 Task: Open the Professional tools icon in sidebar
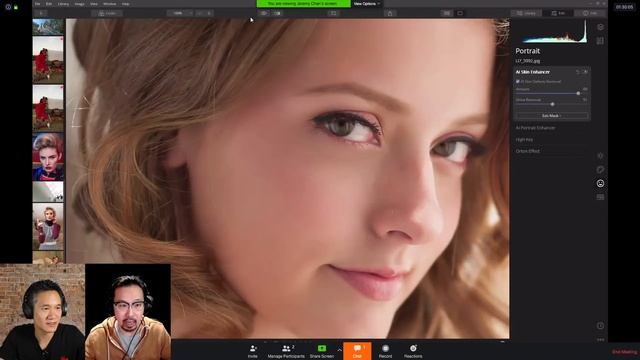click(600, 197)
